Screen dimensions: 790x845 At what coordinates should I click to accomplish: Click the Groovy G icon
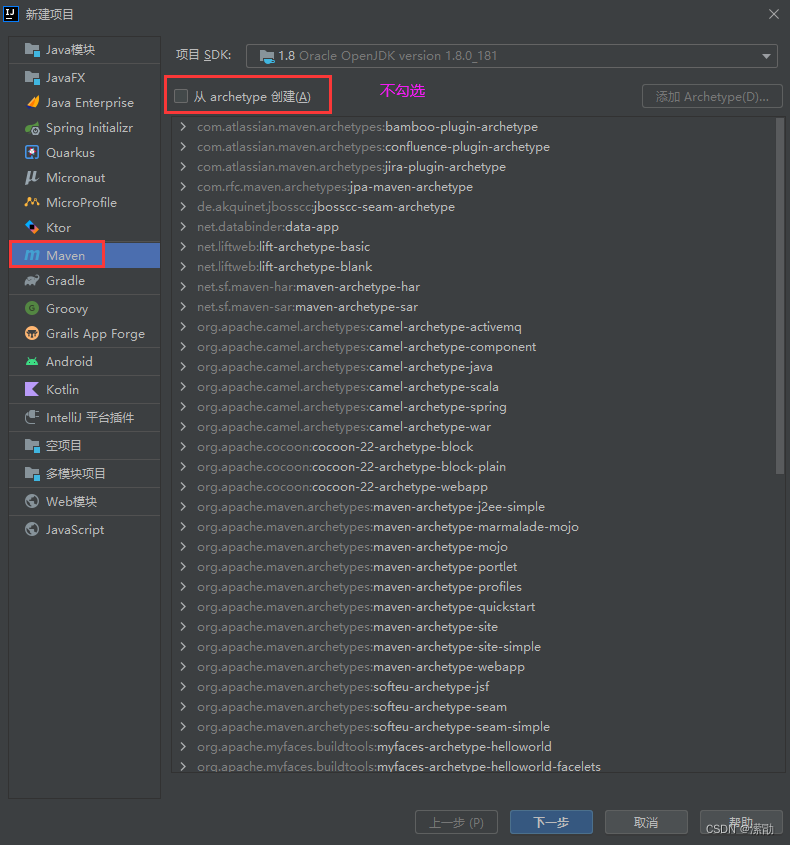(x=32, y=308)
